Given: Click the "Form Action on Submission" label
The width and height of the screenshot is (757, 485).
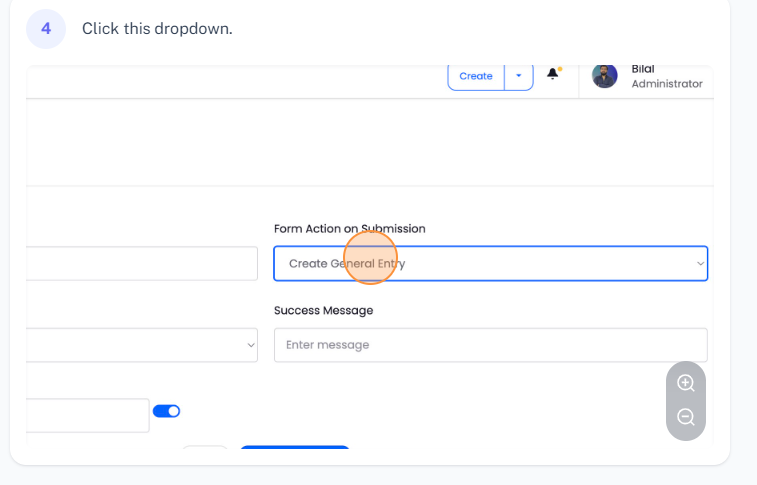Looking at the screenshot, I should click(x=349, y=229).
